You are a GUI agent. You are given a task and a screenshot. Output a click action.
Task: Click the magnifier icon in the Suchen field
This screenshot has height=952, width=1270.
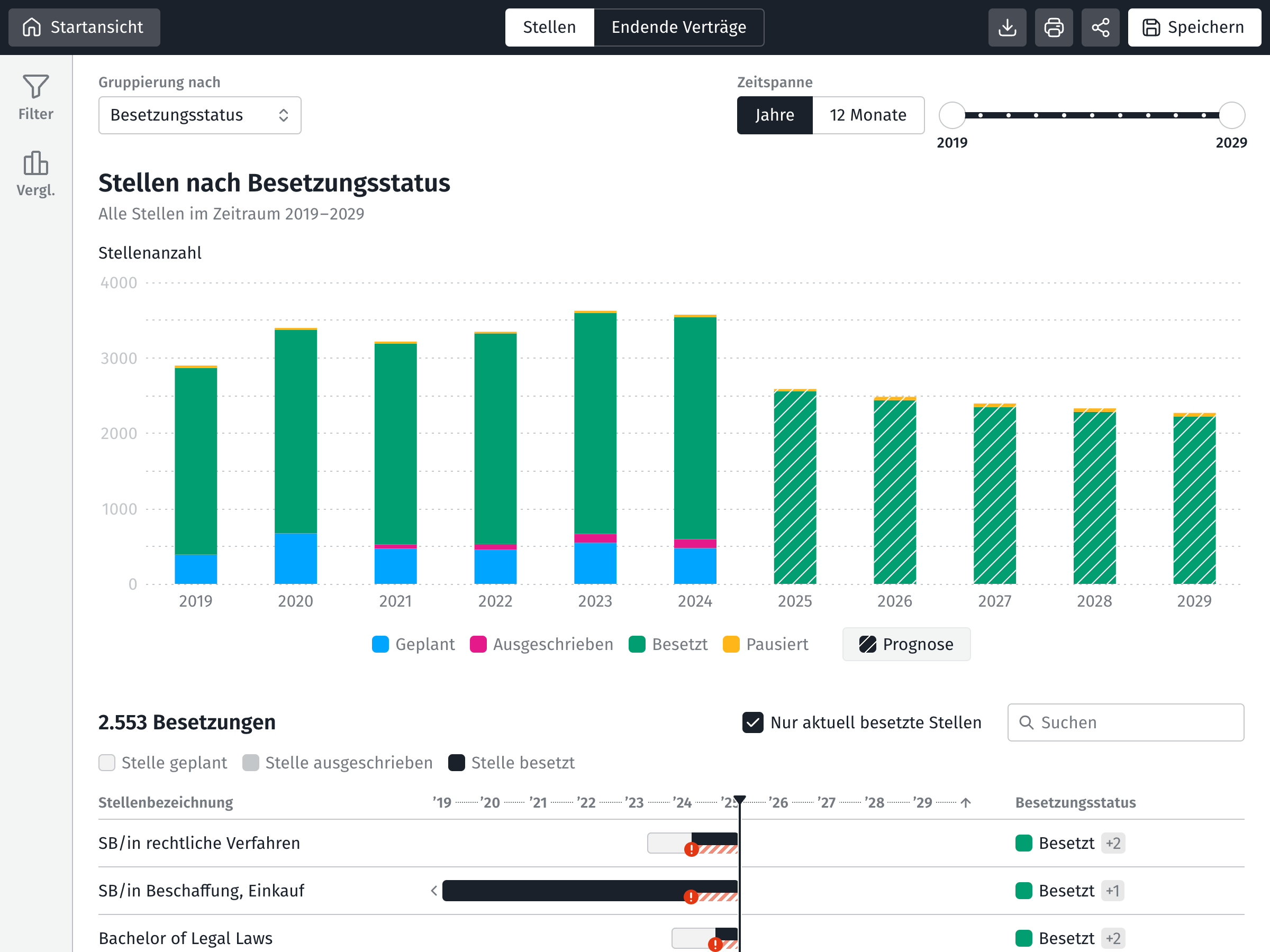(1026, 722)
